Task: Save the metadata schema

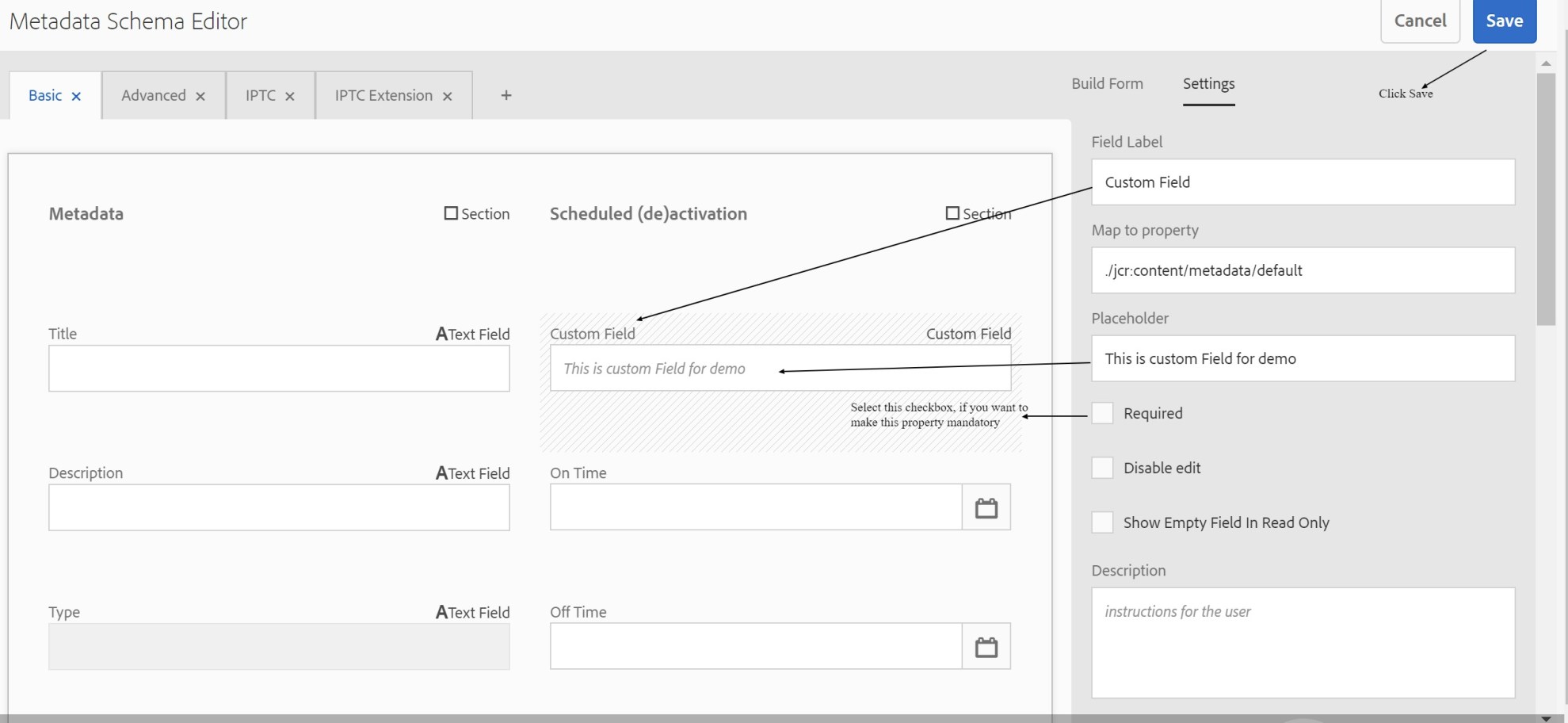Action: [1504, 21]
